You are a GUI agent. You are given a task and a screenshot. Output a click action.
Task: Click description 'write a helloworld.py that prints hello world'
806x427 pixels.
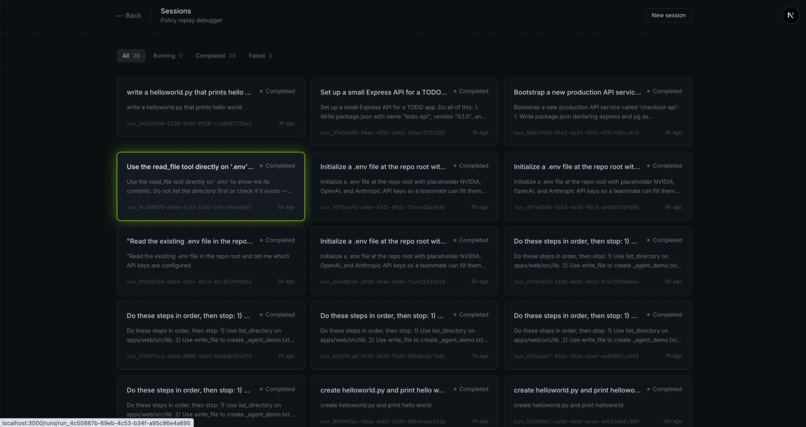tap(184, 107)
